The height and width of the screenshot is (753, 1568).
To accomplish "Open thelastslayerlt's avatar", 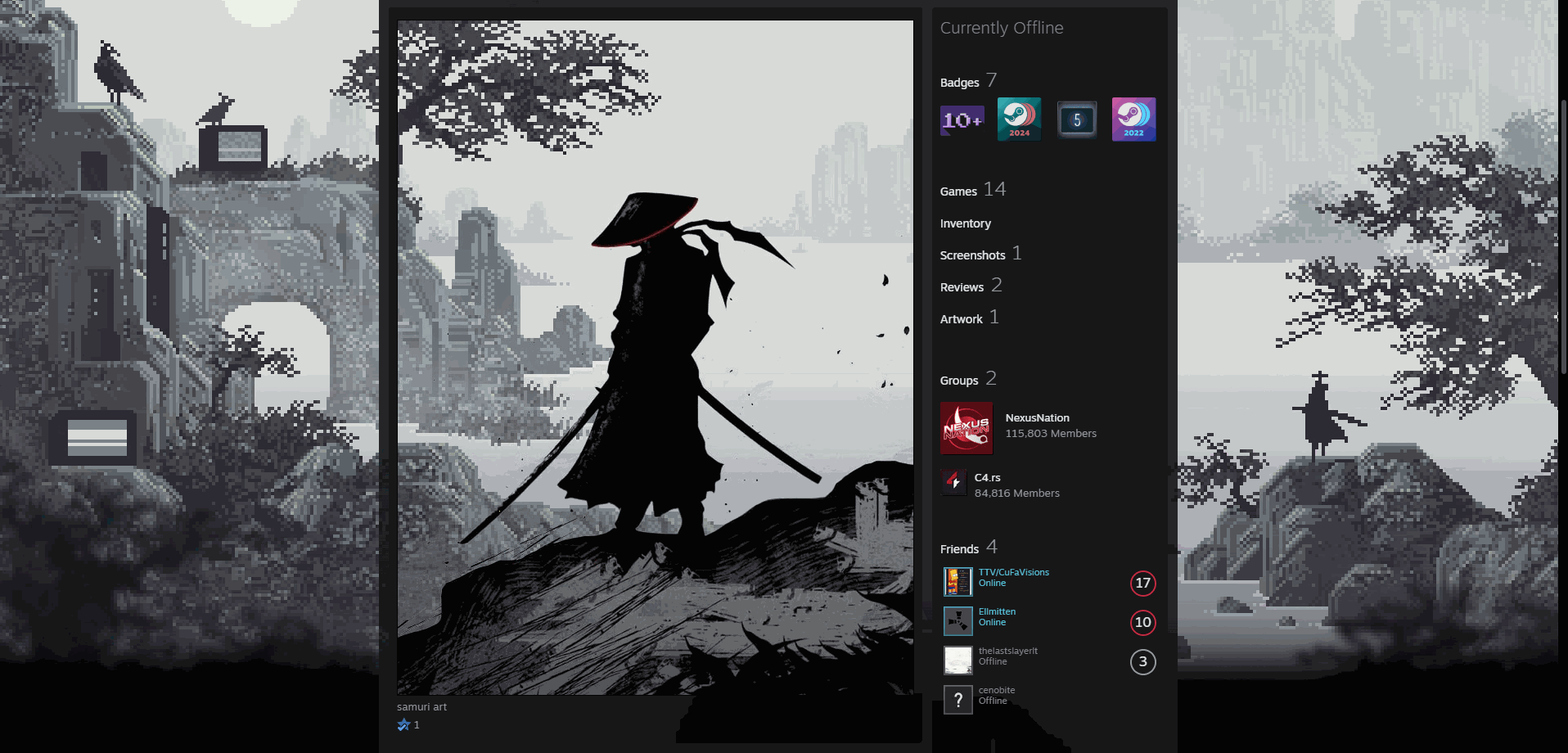I will point(958,661).
